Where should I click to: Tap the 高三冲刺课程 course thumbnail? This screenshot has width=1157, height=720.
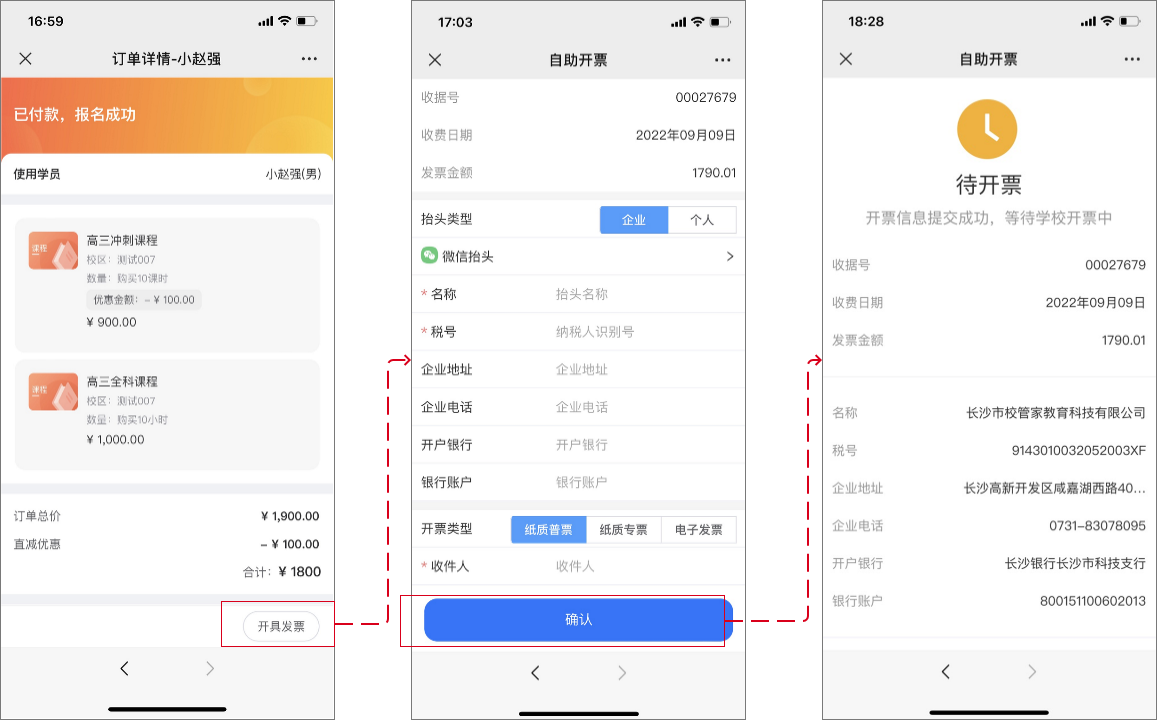(53, 251)
